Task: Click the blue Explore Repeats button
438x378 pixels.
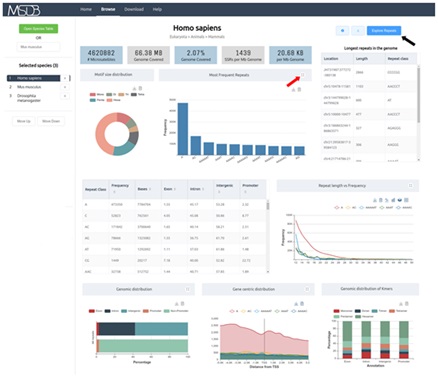Action: 384,31
